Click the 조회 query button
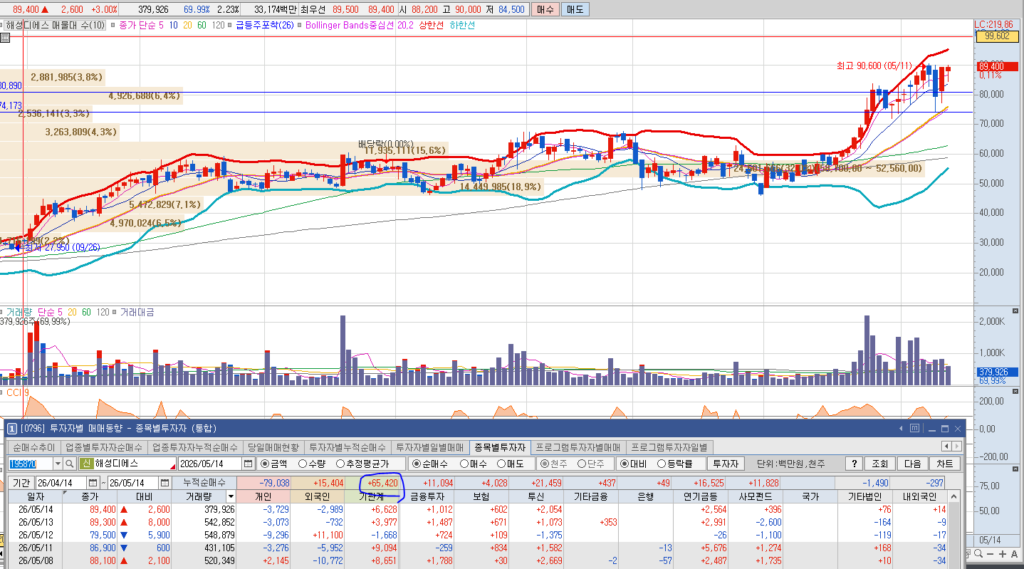This screenshot has height=569, width=1024. click(x=879, y=464)
